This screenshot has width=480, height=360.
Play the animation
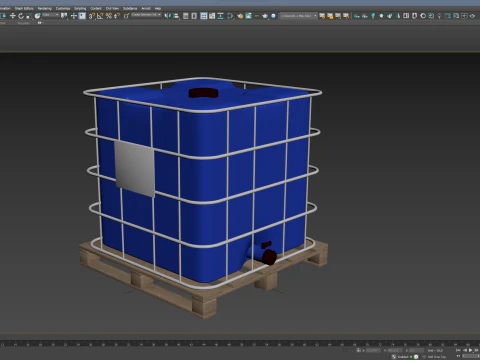point(470,350)
